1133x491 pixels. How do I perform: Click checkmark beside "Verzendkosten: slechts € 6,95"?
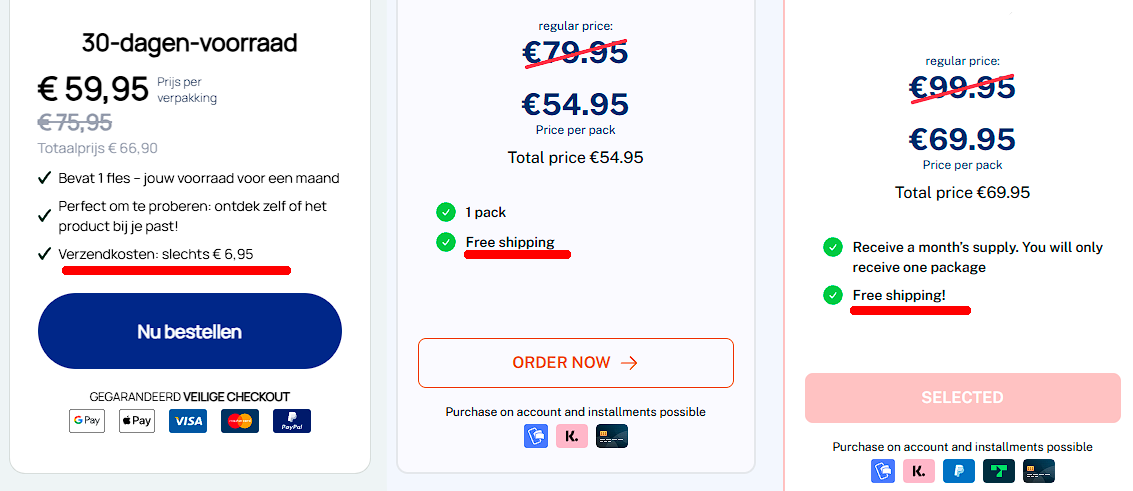coord(44,254)
